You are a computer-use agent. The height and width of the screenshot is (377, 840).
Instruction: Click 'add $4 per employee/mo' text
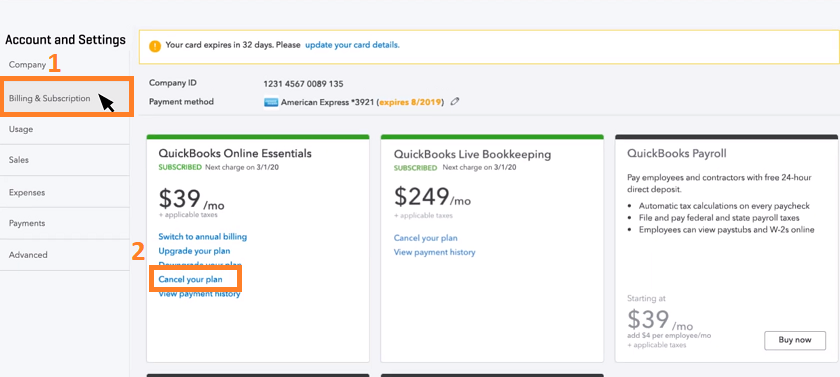pos(669,336)
